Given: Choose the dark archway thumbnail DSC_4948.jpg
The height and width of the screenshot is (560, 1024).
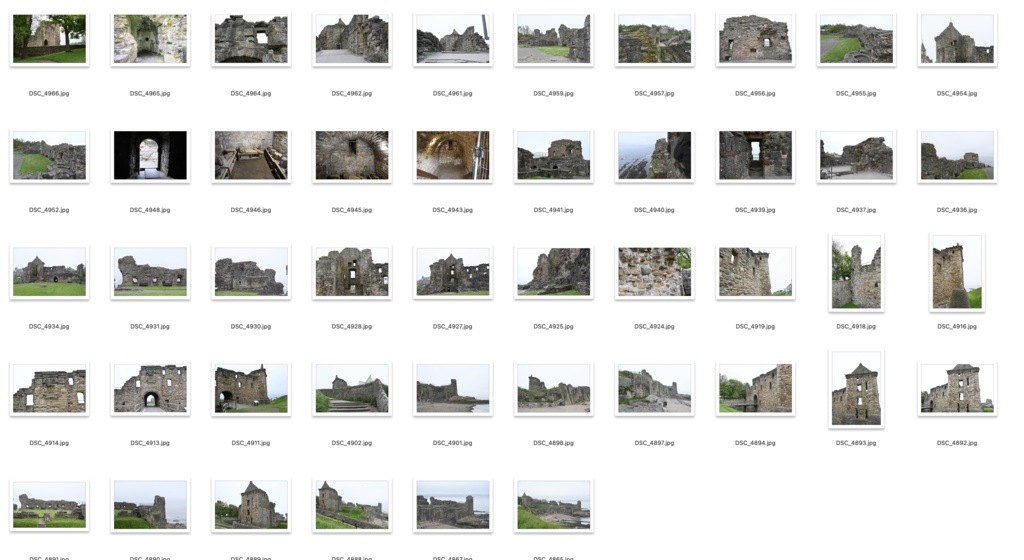Looking at the screenshot, I should 150,155.
